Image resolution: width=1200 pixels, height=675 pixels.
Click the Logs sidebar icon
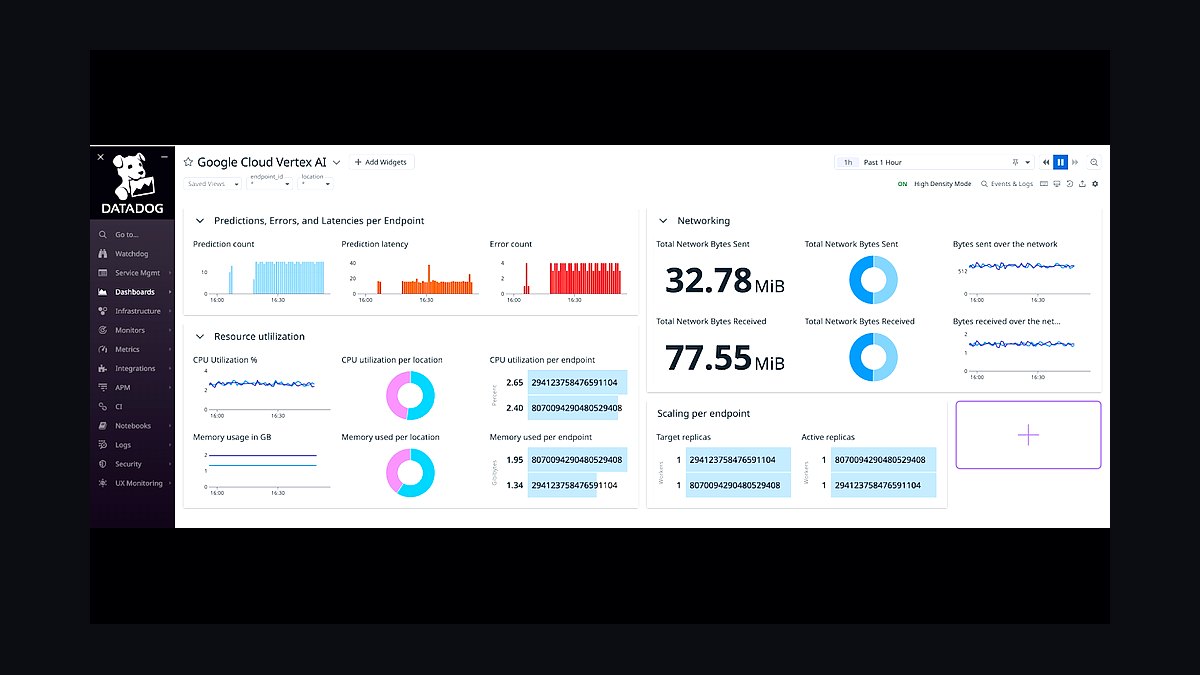pyautogui.click(x=104, y=444)
